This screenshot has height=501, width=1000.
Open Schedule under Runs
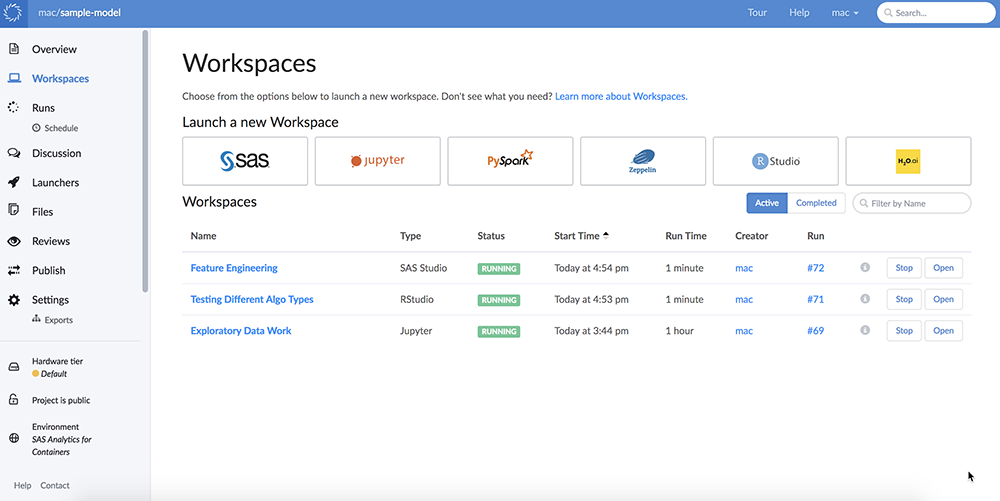[61, 128]
